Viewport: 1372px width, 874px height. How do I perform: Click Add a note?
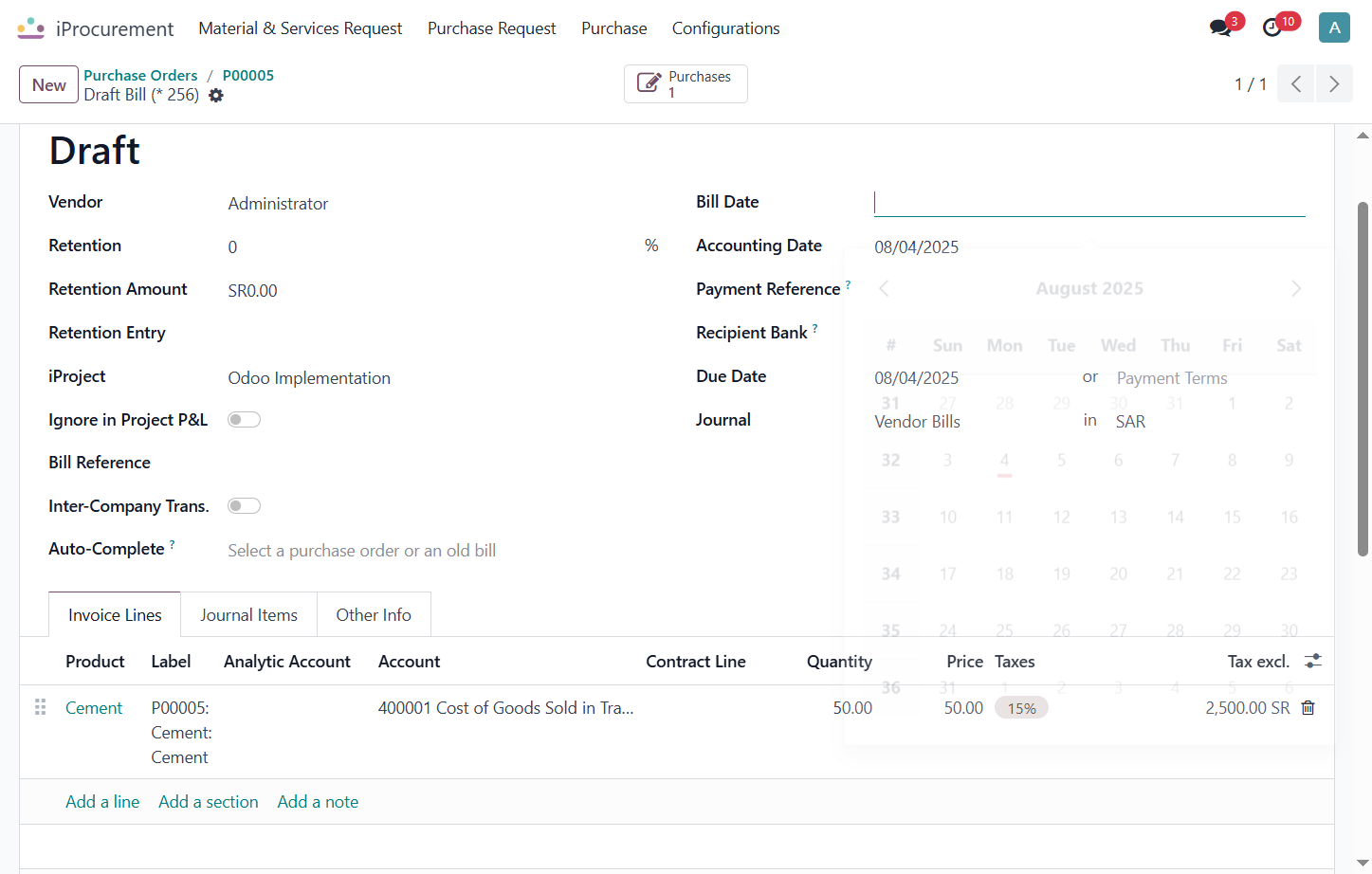tap(318, 802)
